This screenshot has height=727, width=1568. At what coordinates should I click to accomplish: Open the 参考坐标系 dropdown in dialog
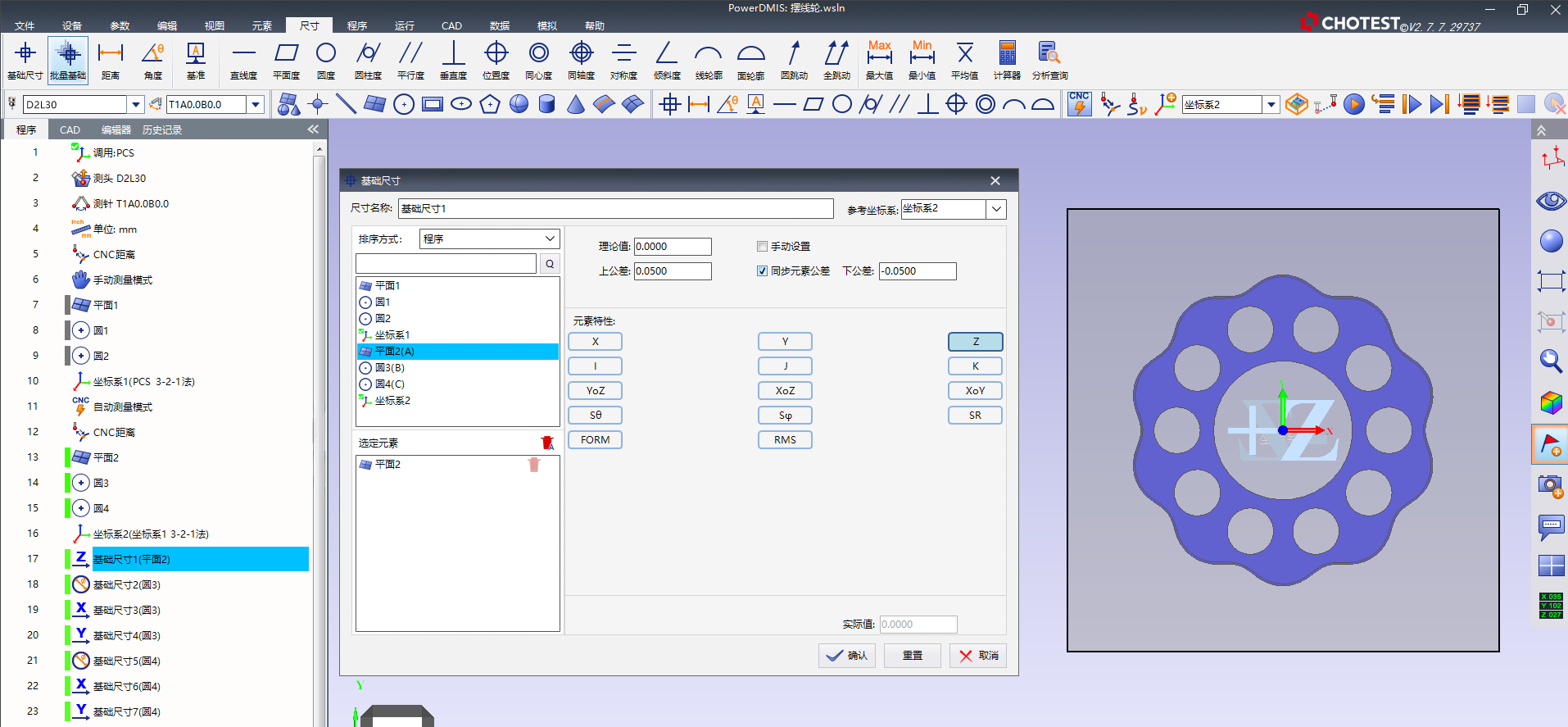point(996,209)
